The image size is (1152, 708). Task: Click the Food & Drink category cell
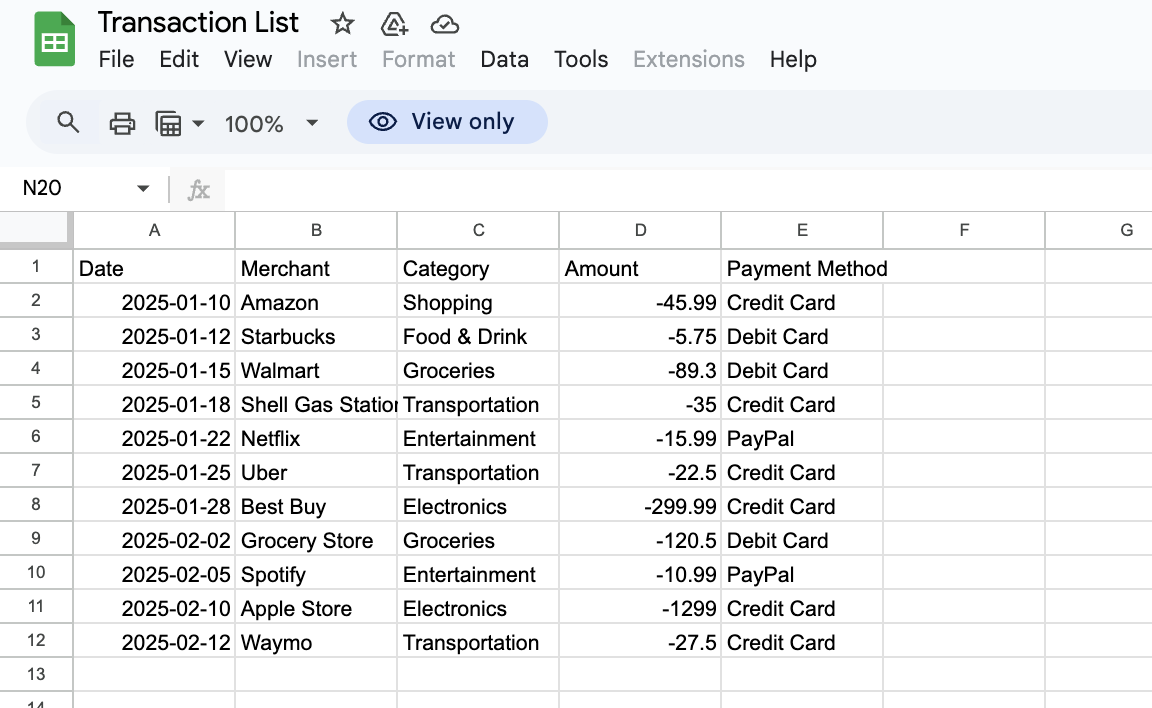478,336
